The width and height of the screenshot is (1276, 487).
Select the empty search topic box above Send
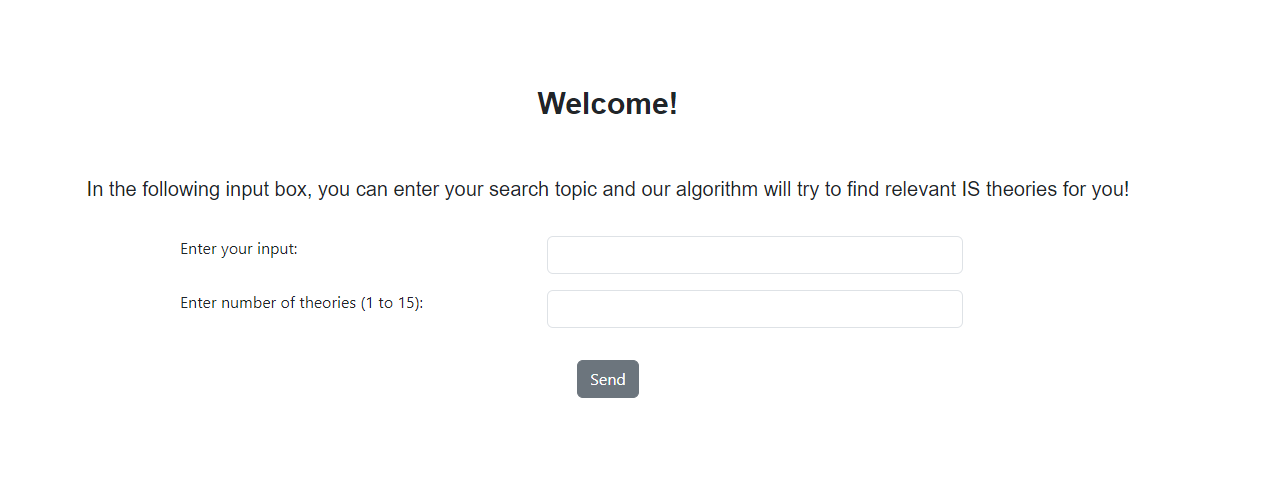(754, 255)
